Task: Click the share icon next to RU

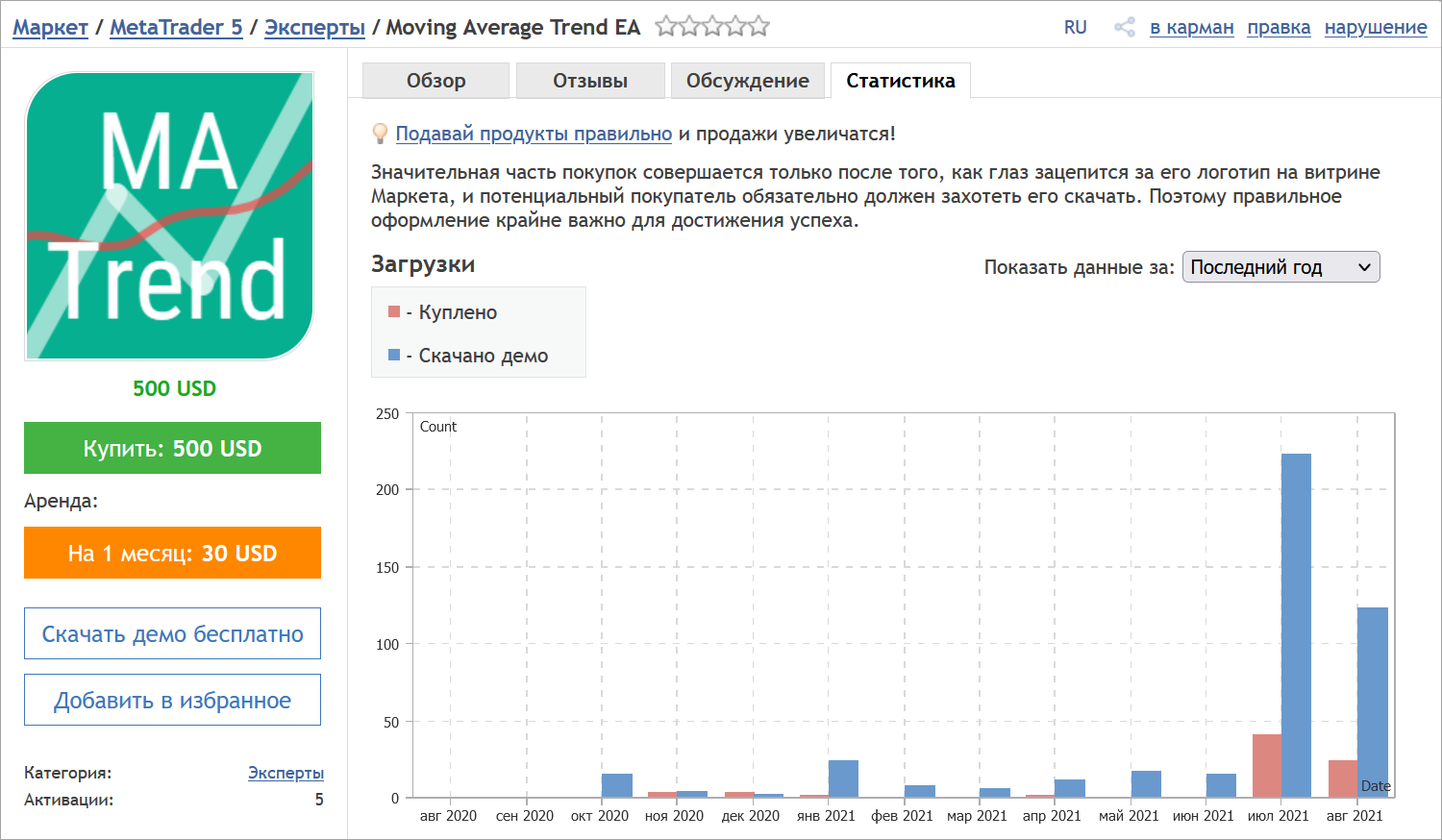Action: click(x=1124, y=27)
